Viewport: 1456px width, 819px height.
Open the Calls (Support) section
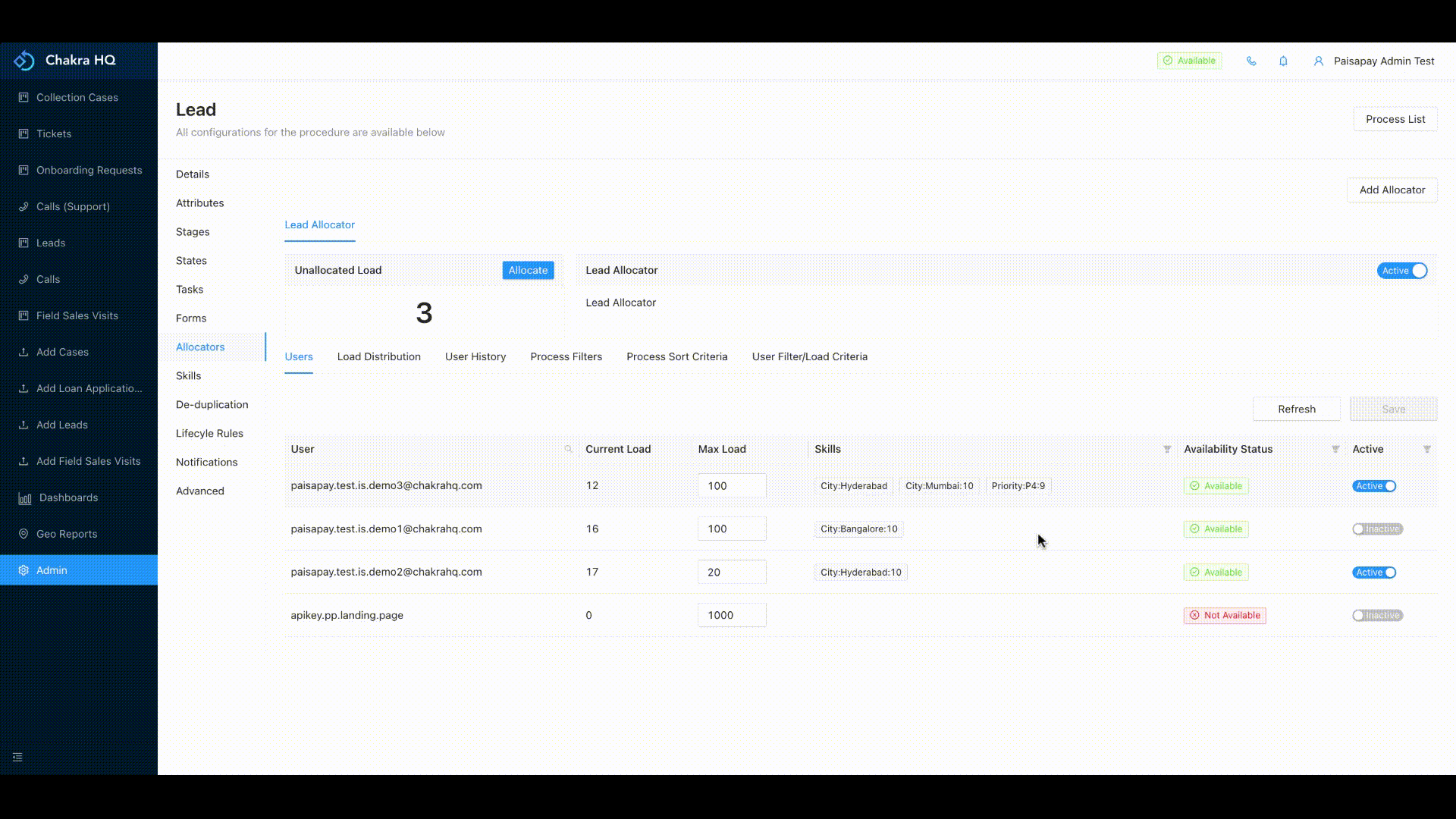pyautogui.click(x=72, y=206)
